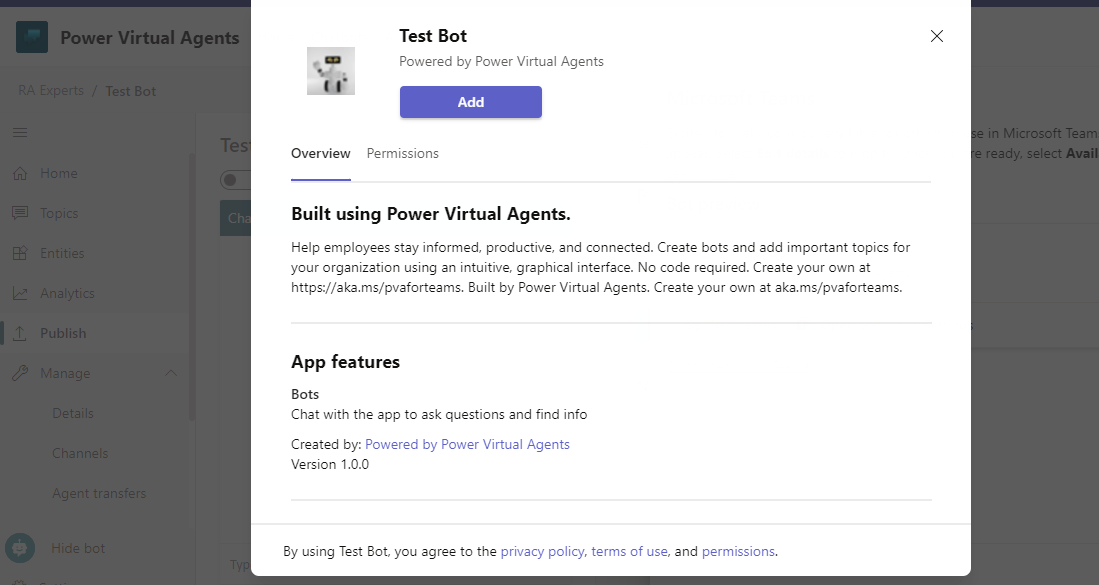Click the Power Virtual Agents logo
The height and width of the screenshot is (585, 1099).
point(30,36)
